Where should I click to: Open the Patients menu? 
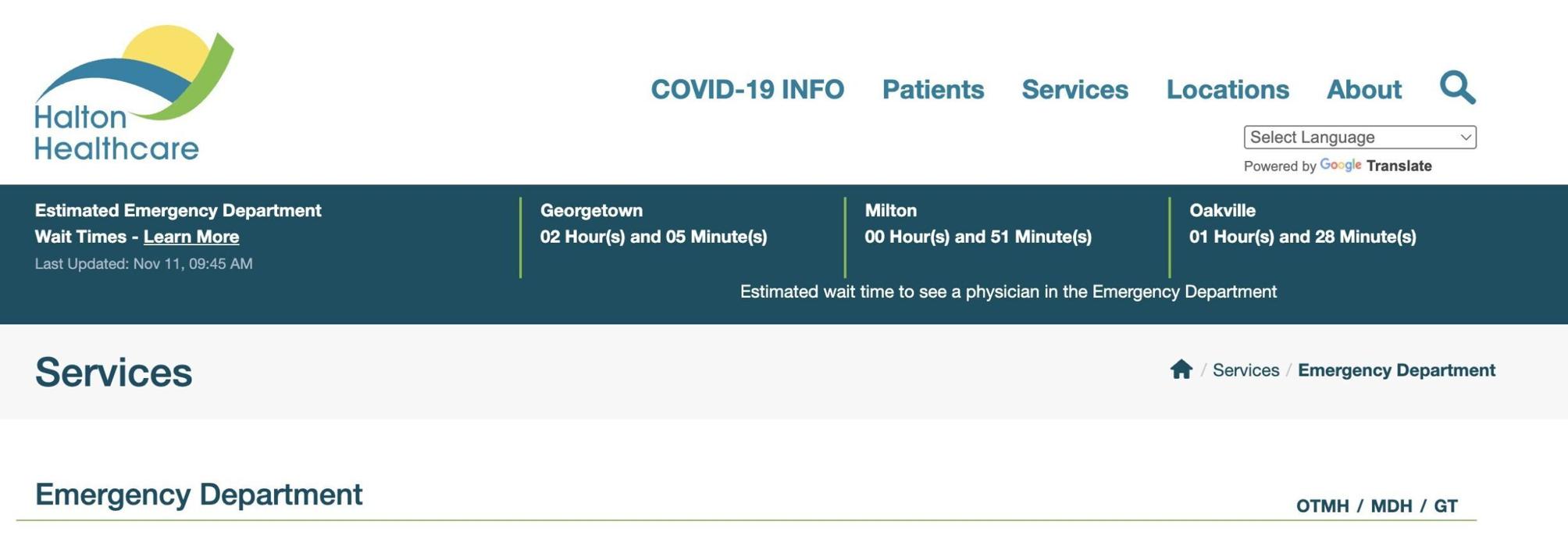coord(932,89)
